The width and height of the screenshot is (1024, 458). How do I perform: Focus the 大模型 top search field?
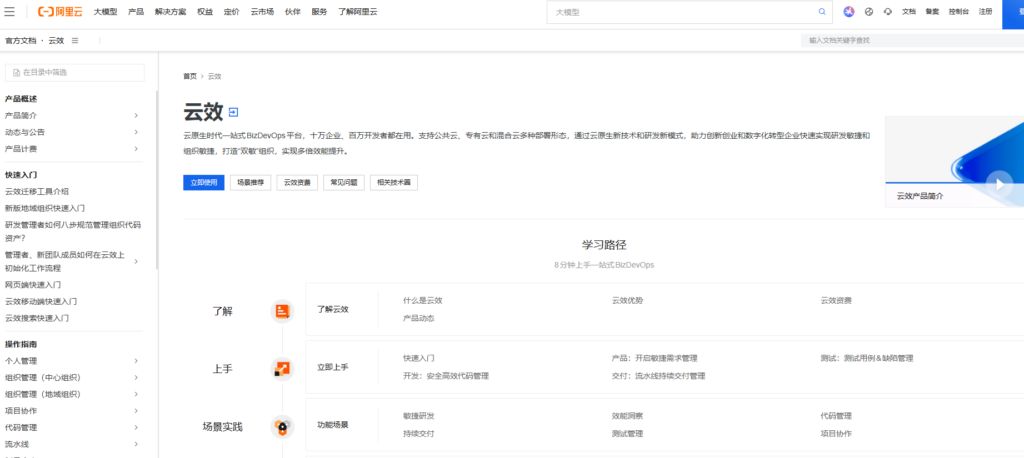(682, 12)
